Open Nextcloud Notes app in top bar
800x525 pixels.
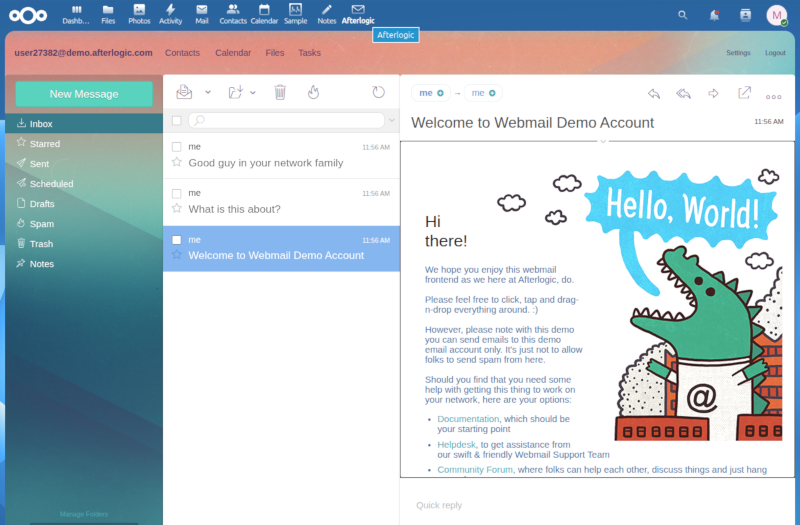coord(326,14)
